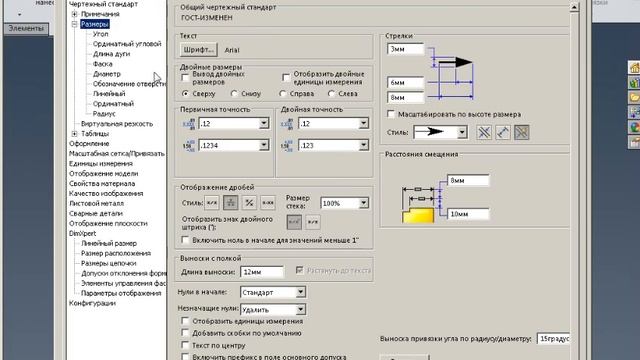Open Единицы измерения settings page
This screenshot has height=360, width=640.
pyautogui.click(x=101, y=163)
